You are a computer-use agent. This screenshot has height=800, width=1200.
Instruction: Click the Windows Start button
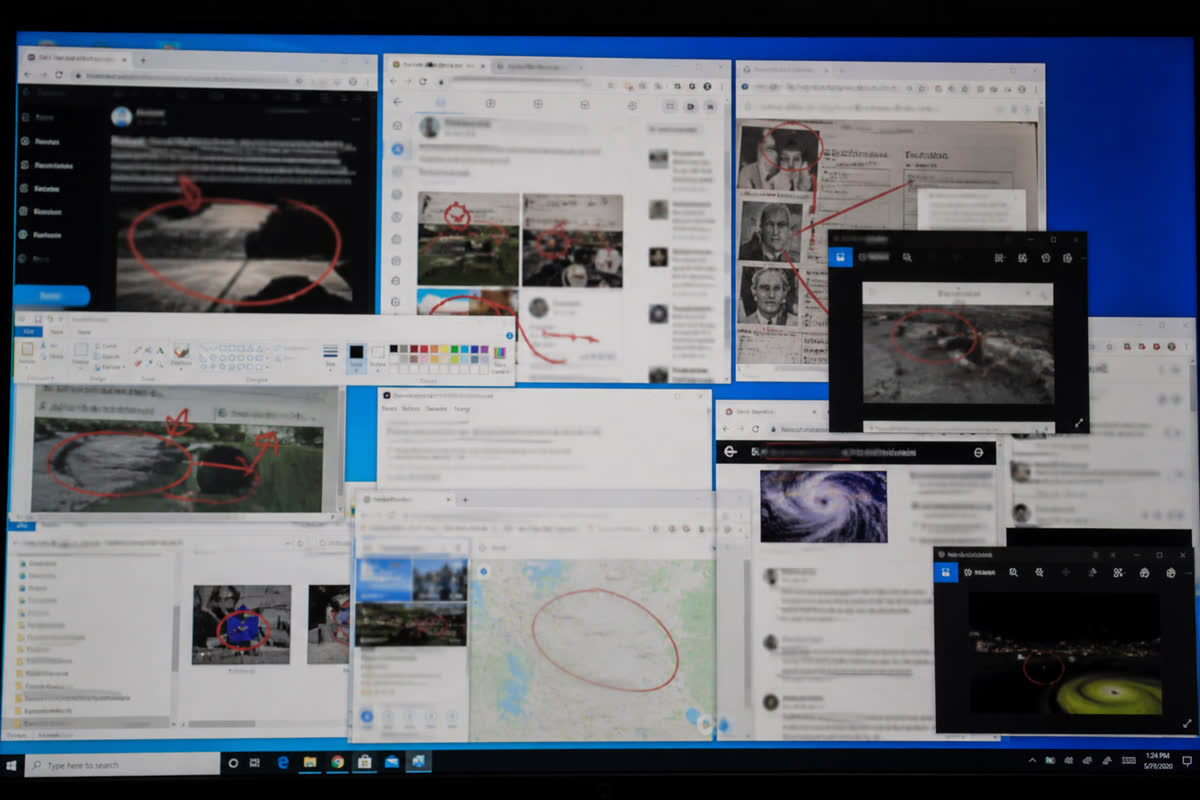tap(12, 765)
